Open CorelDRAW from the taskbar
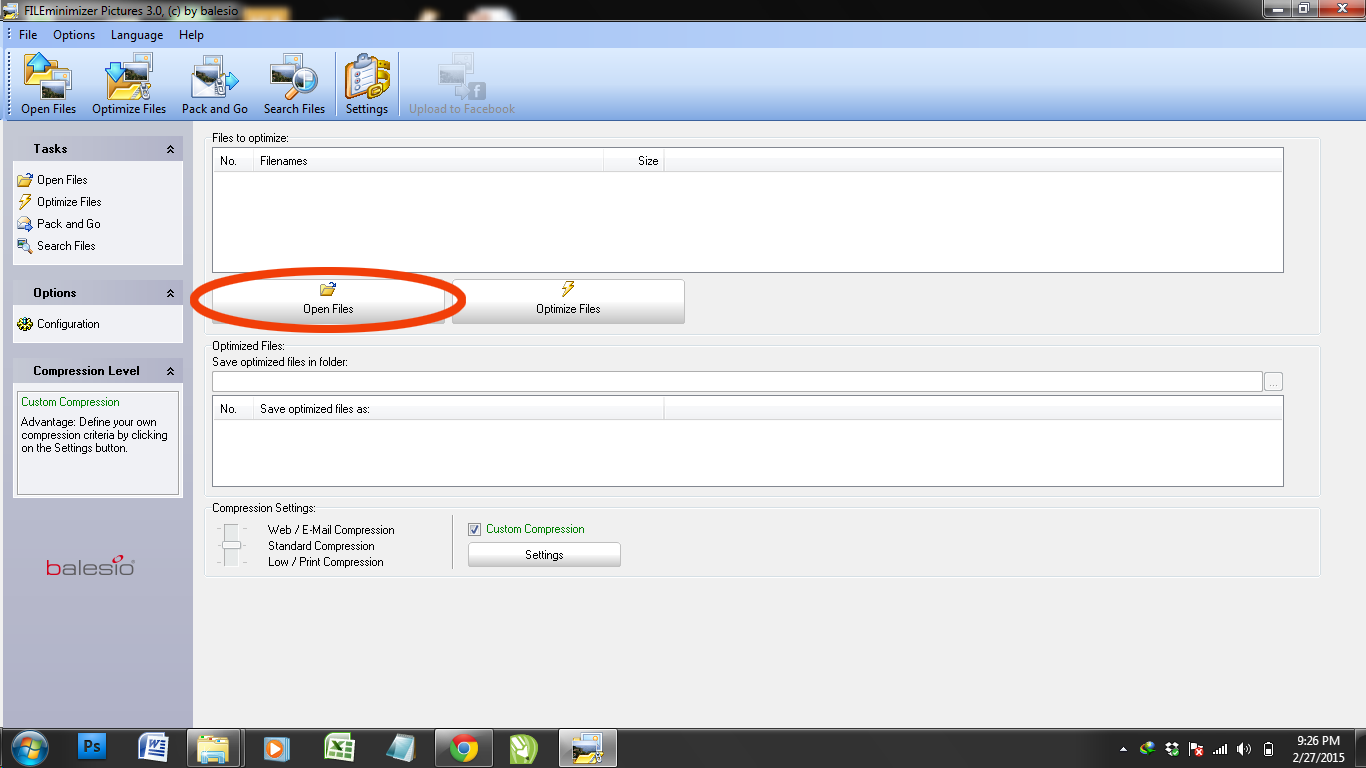Image resolution: width=1366 pixels, height=768 pixels. tap(524, 747)
